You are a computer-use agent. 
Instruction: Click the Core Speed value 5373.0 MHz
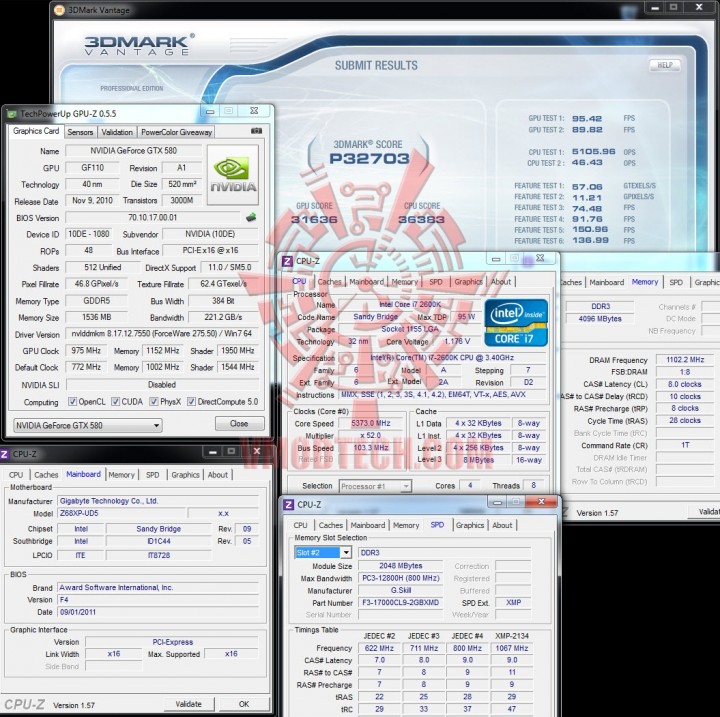pos(371,423)
